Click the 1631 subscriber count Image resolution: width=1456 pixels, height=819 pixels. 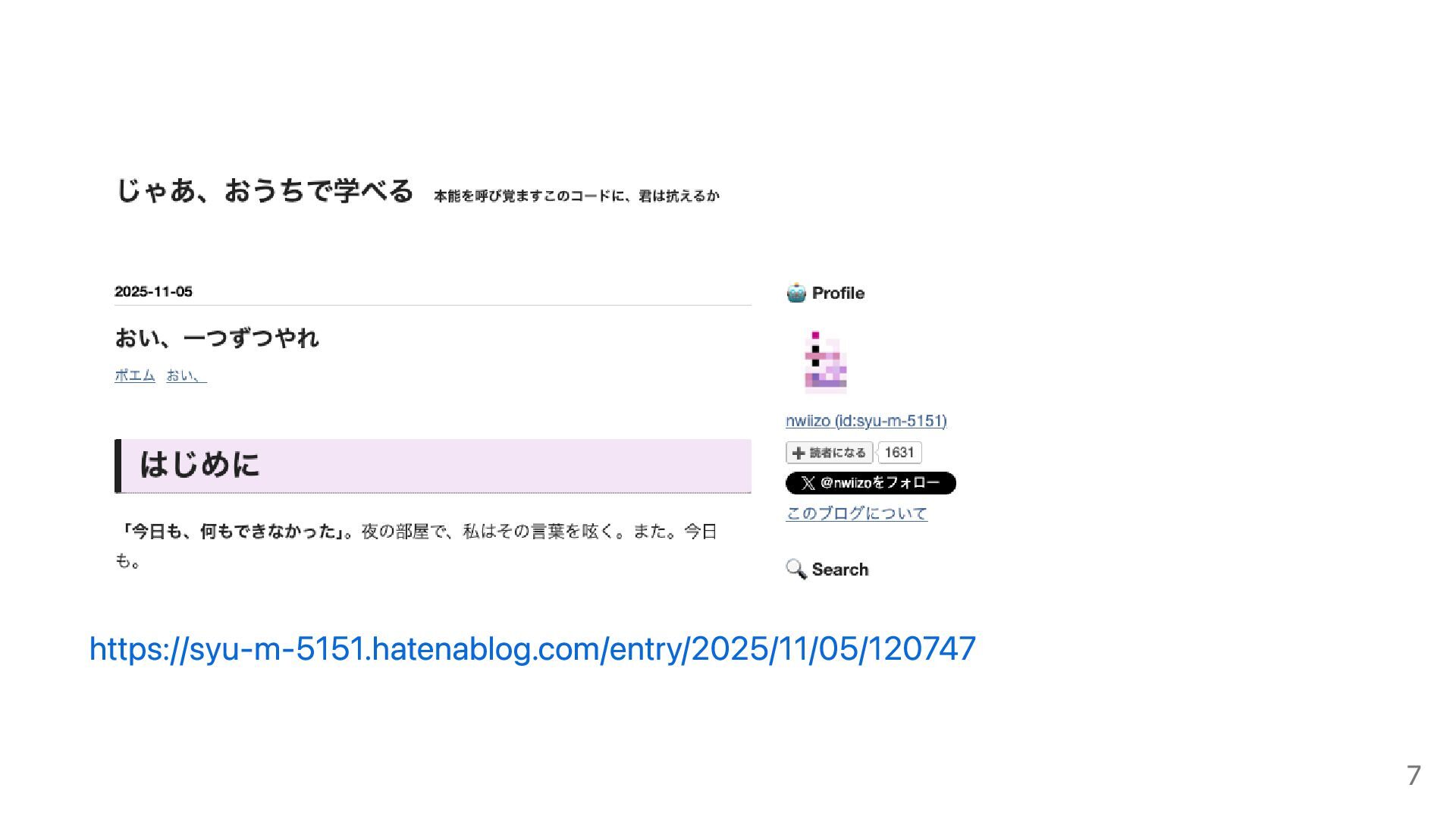tap(899, 453)
